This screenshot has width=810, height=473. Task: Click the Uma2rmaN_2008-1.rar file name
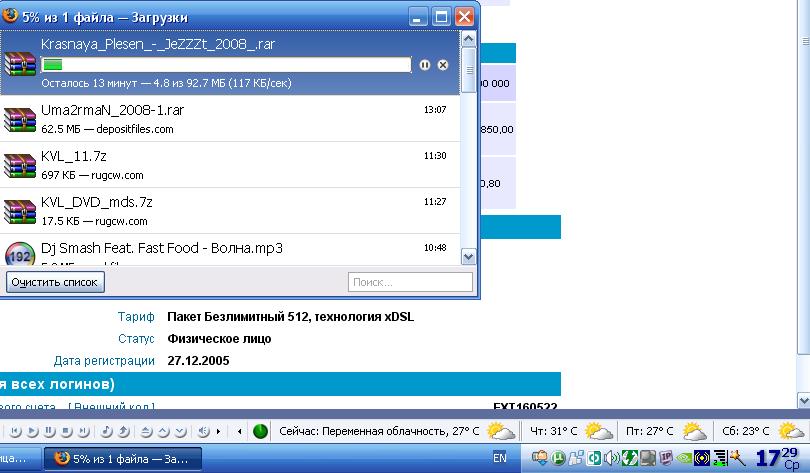112,110
